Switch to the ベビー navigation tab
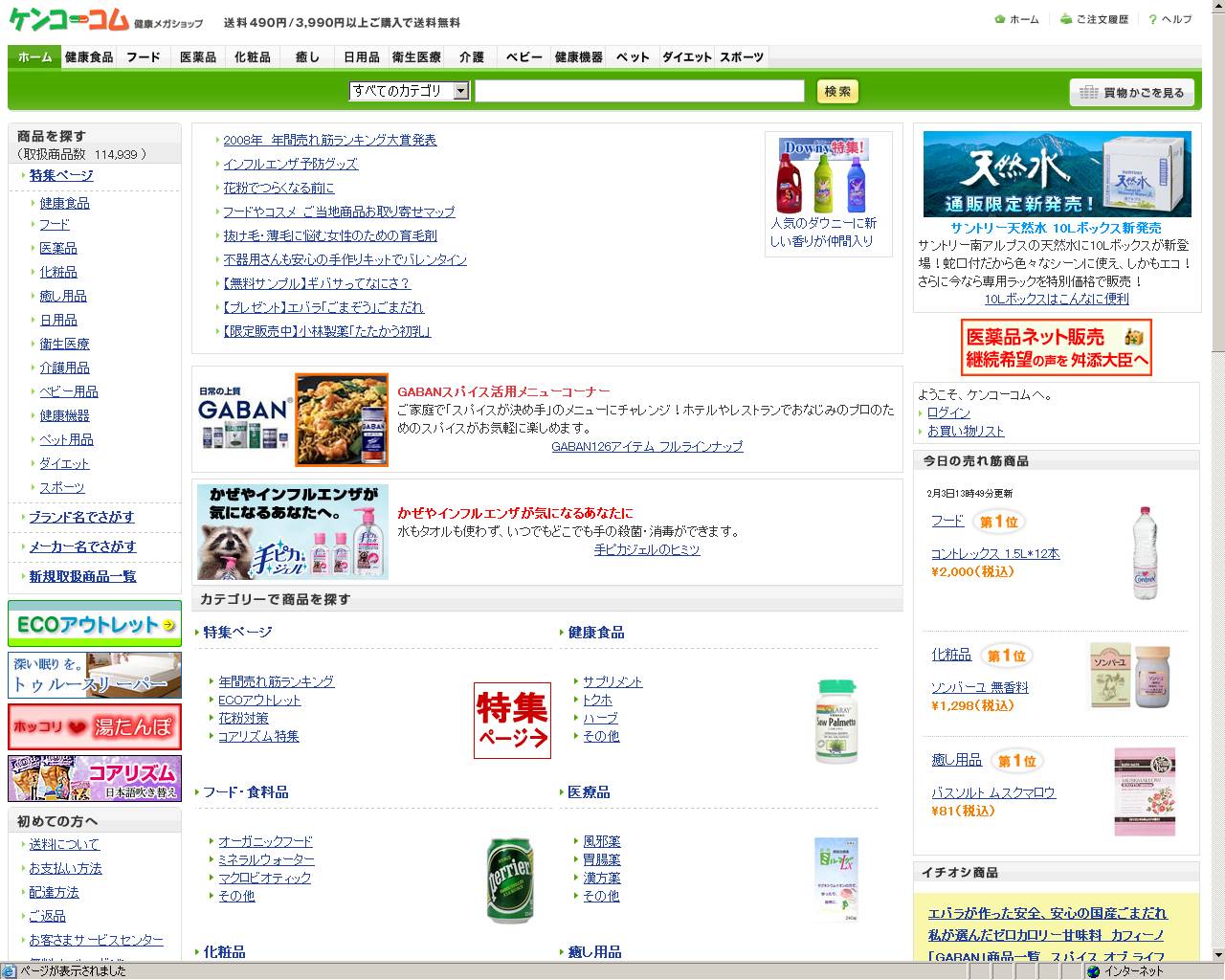 [524, 57]
